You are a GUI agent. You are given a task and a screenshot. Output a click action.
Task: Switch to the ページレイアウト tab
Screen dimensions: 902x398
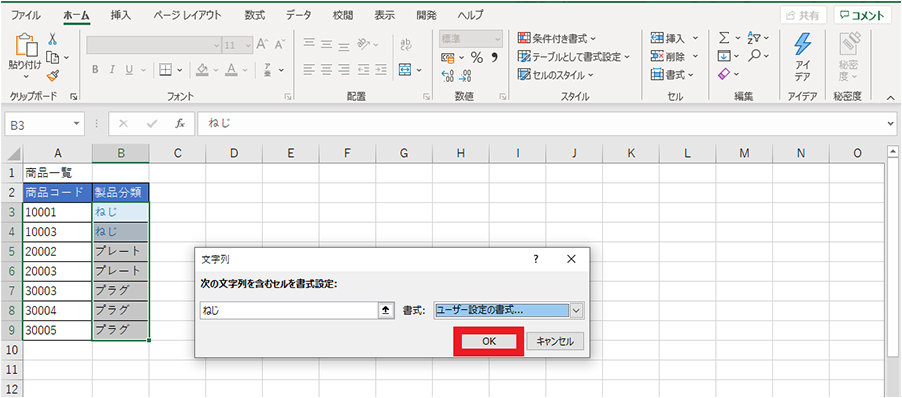tap(188, 16)
